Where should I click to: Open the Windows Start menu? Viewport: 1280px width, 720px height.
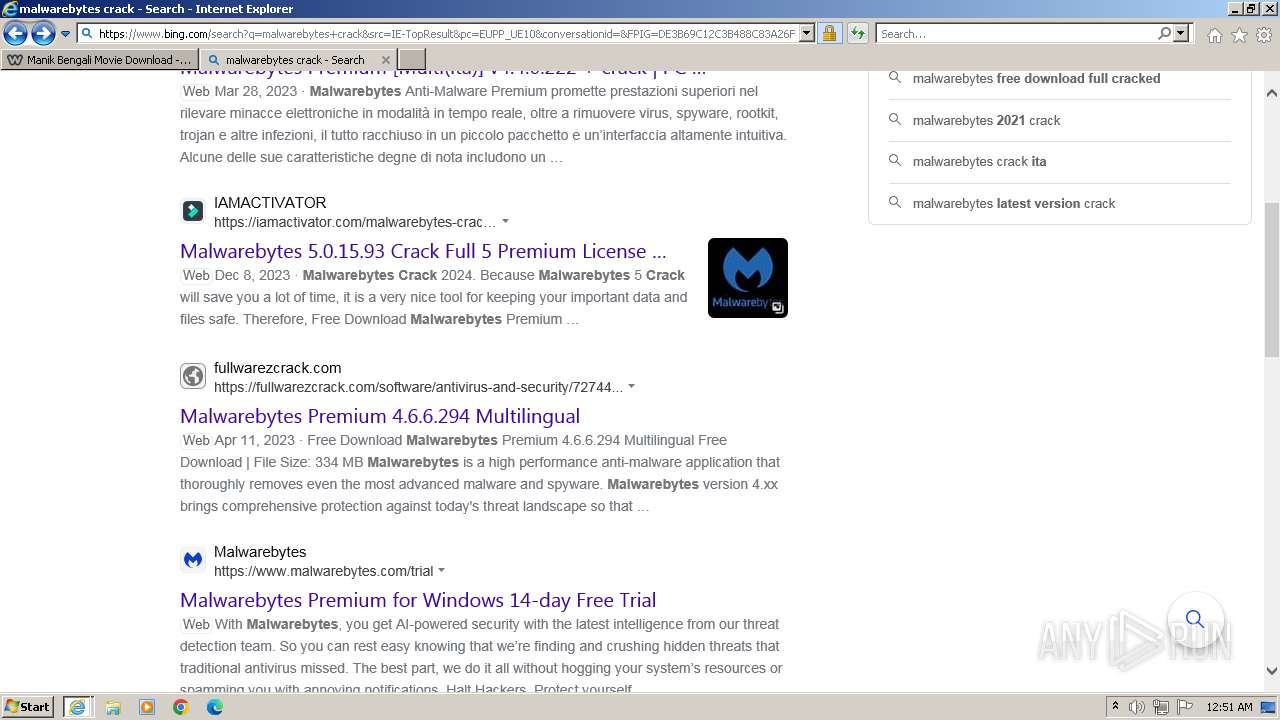coord(28,706)
